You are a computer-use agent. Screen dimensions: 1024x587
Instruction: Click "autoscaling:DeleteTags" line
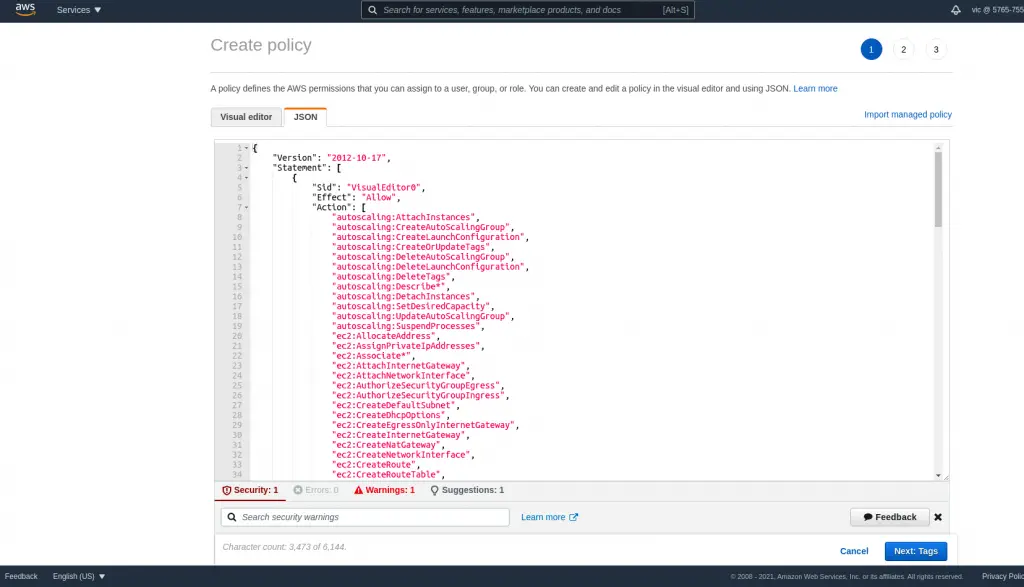(392, 277)
